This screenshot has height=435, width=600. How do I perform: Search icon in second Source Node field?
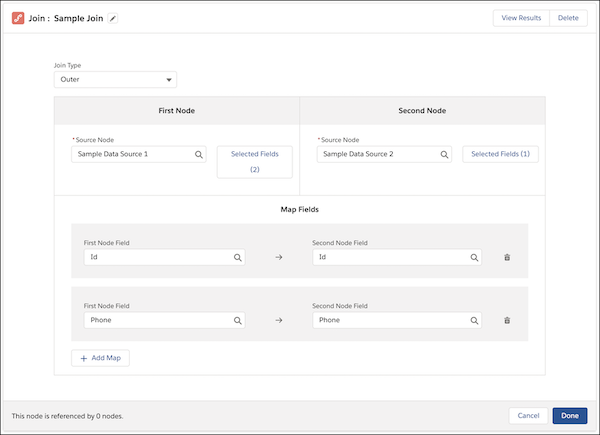(444, 155)
